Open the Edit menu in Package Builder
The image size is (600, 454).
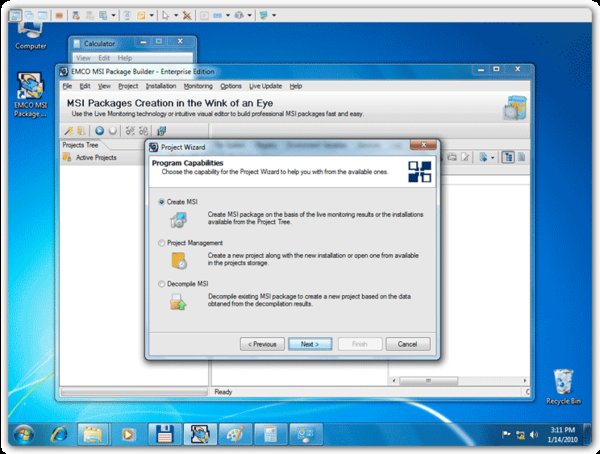[85, 86]
